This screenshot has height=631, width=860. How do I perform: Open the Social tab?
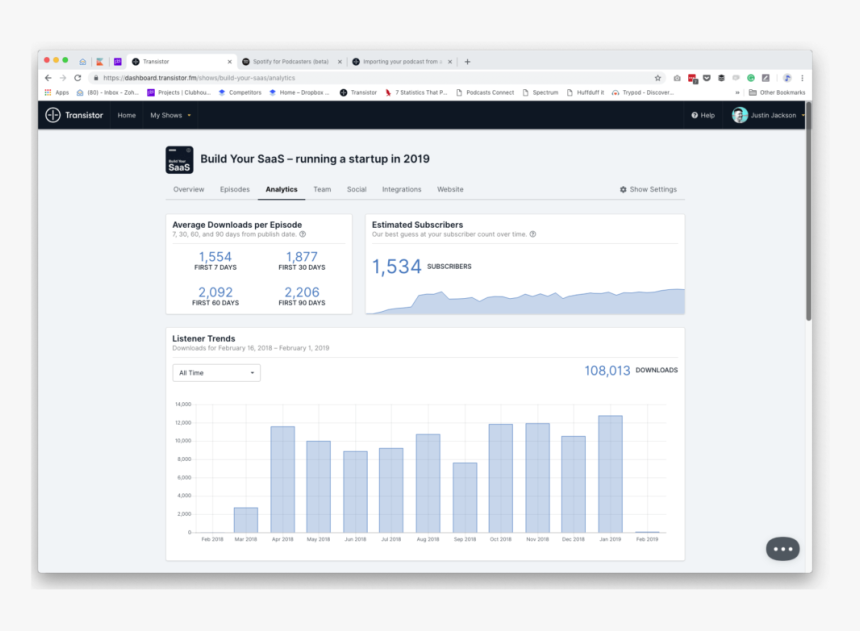coord(357,189)
